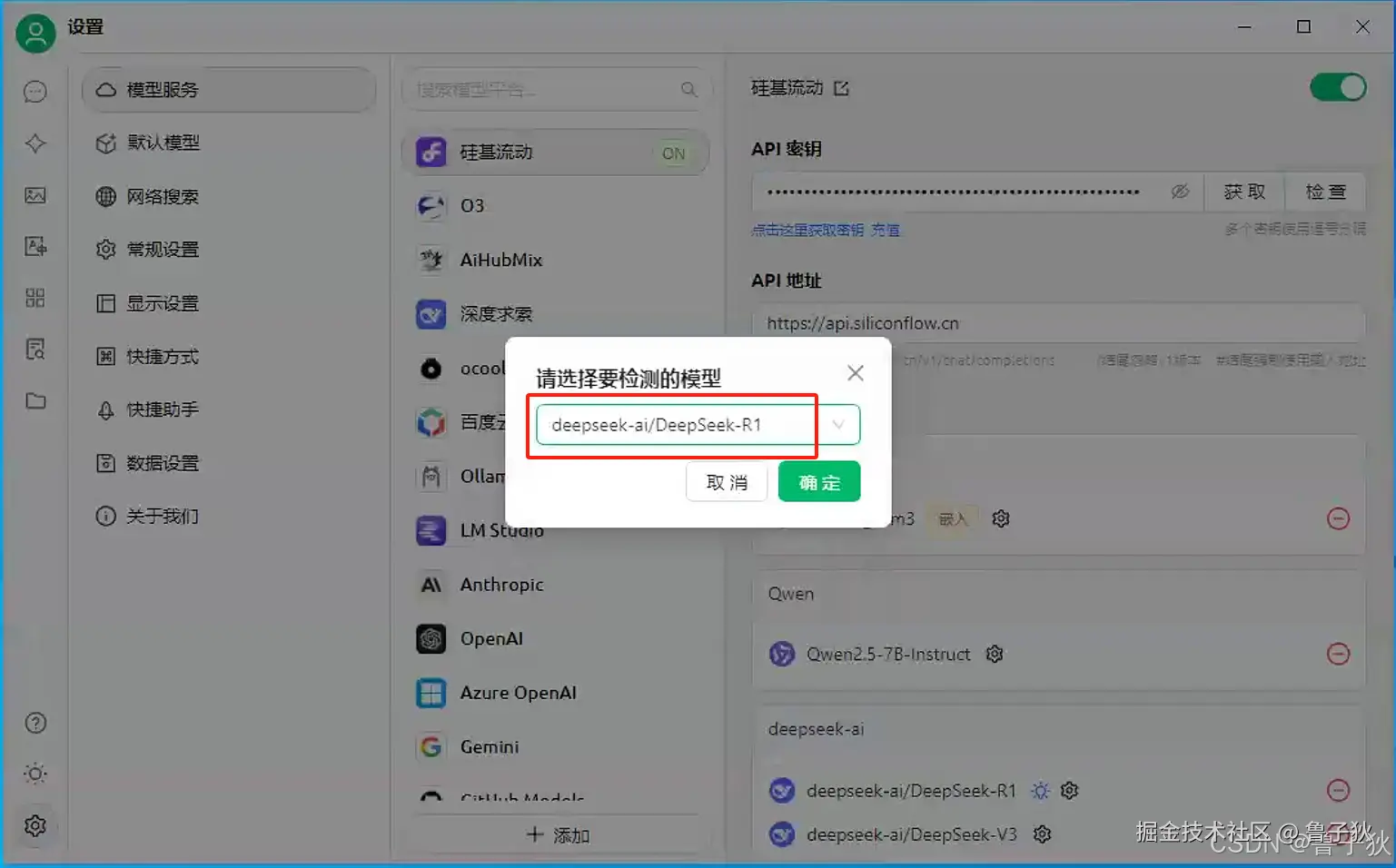This screenshot has width=1396, height=868.
Task: Switch to the 默认模型 settings section
Action: pyautogui.click(x=162, y=143)
